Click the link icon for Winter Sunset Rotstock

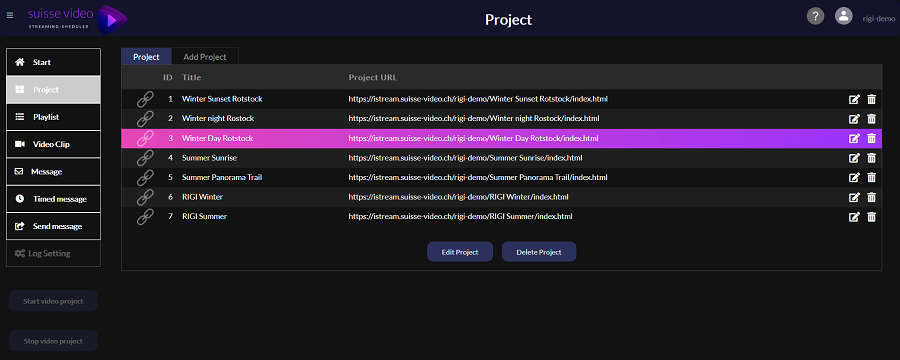(145, 99)
